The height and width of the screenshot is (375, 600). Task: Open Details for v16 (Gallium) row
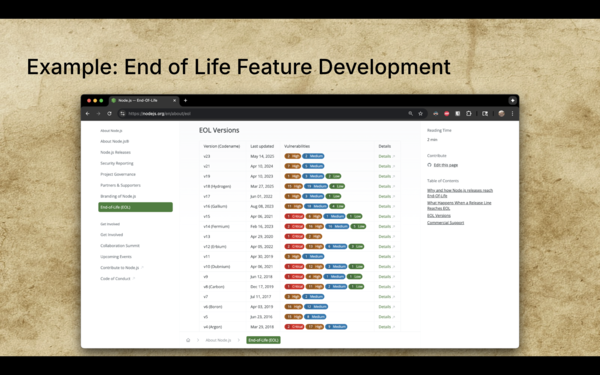pyautogui.click(x=386, y=206)
